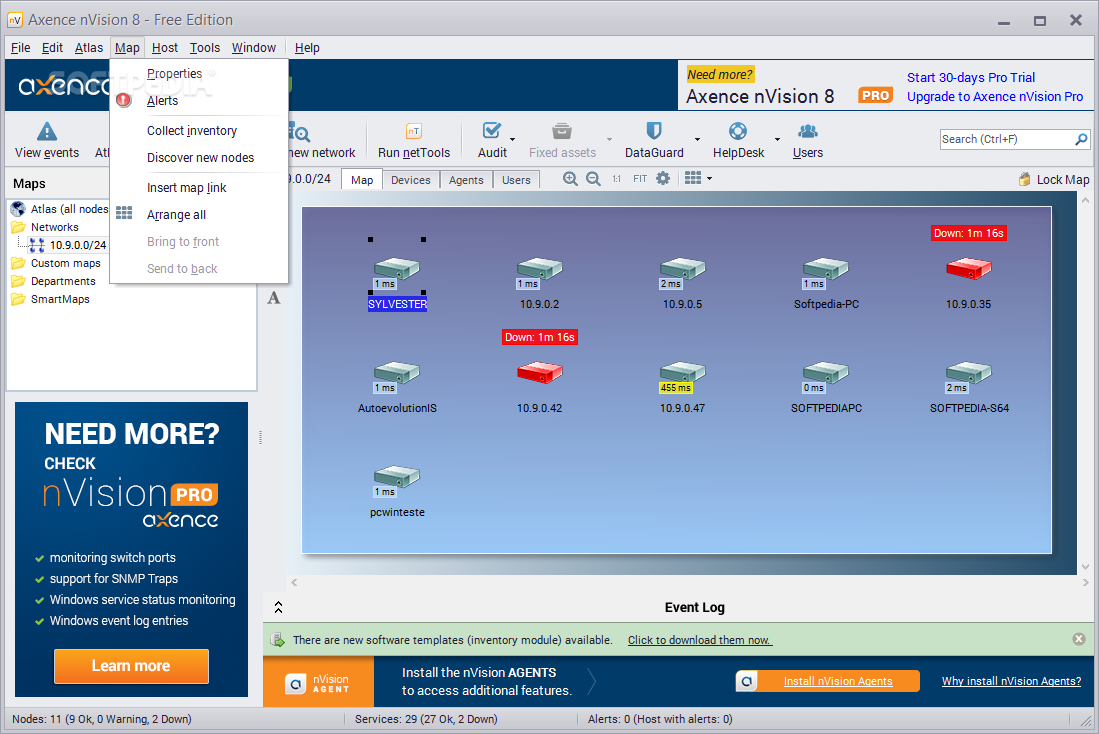Select the SYLVESTER host icon
Image resolution: width=1099 pixels, height=734 pixels.
tap(397, 271)
